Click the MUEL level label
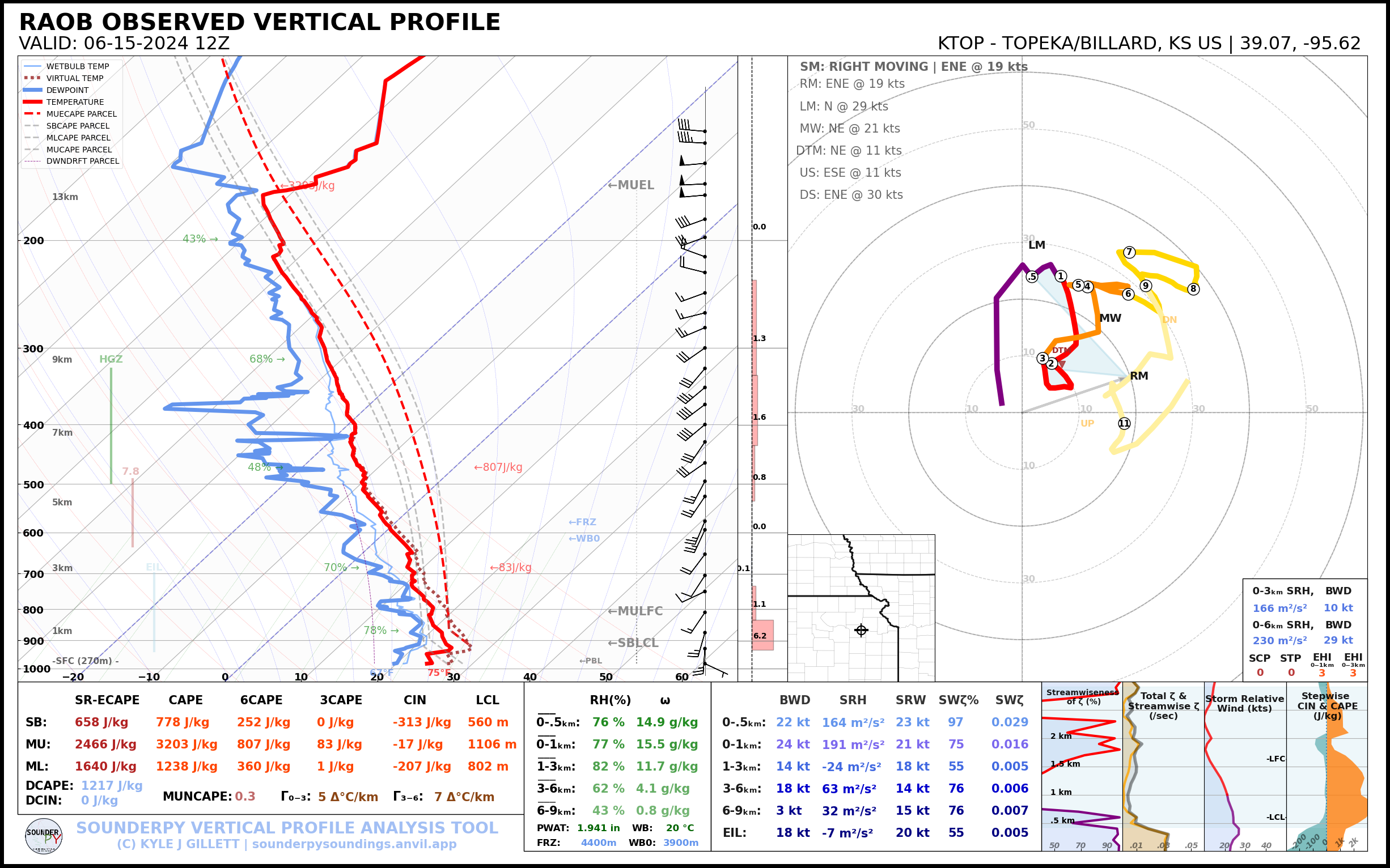The width and height of the screenshot is (1390, 868). coord(631,185)
